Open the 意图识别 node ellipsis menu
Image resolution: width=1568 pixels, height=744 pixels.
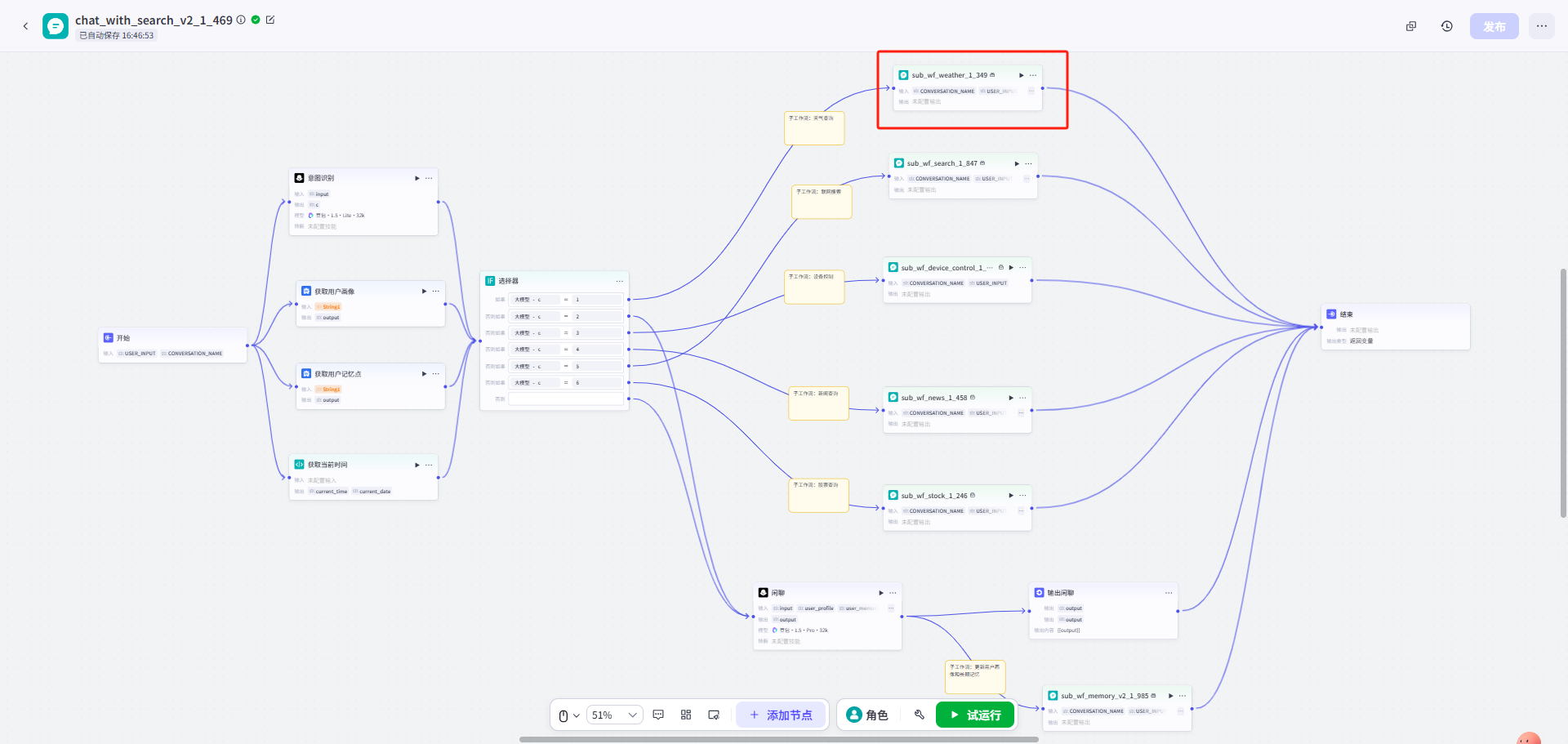click(x=429, y=178)
